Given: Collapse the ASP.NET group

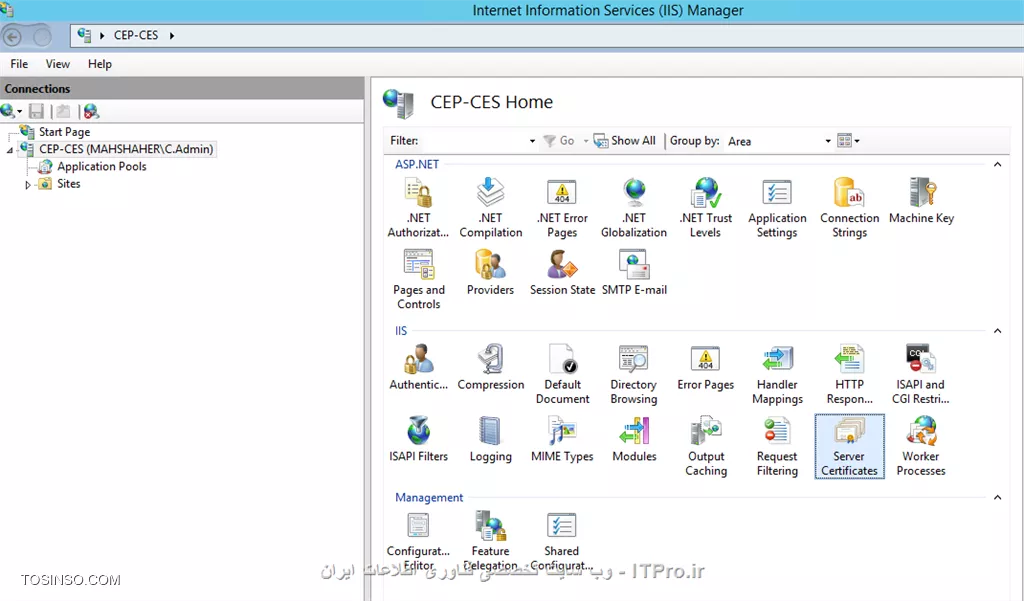Looking at the screenshot, I should click(x=997, y=164).
